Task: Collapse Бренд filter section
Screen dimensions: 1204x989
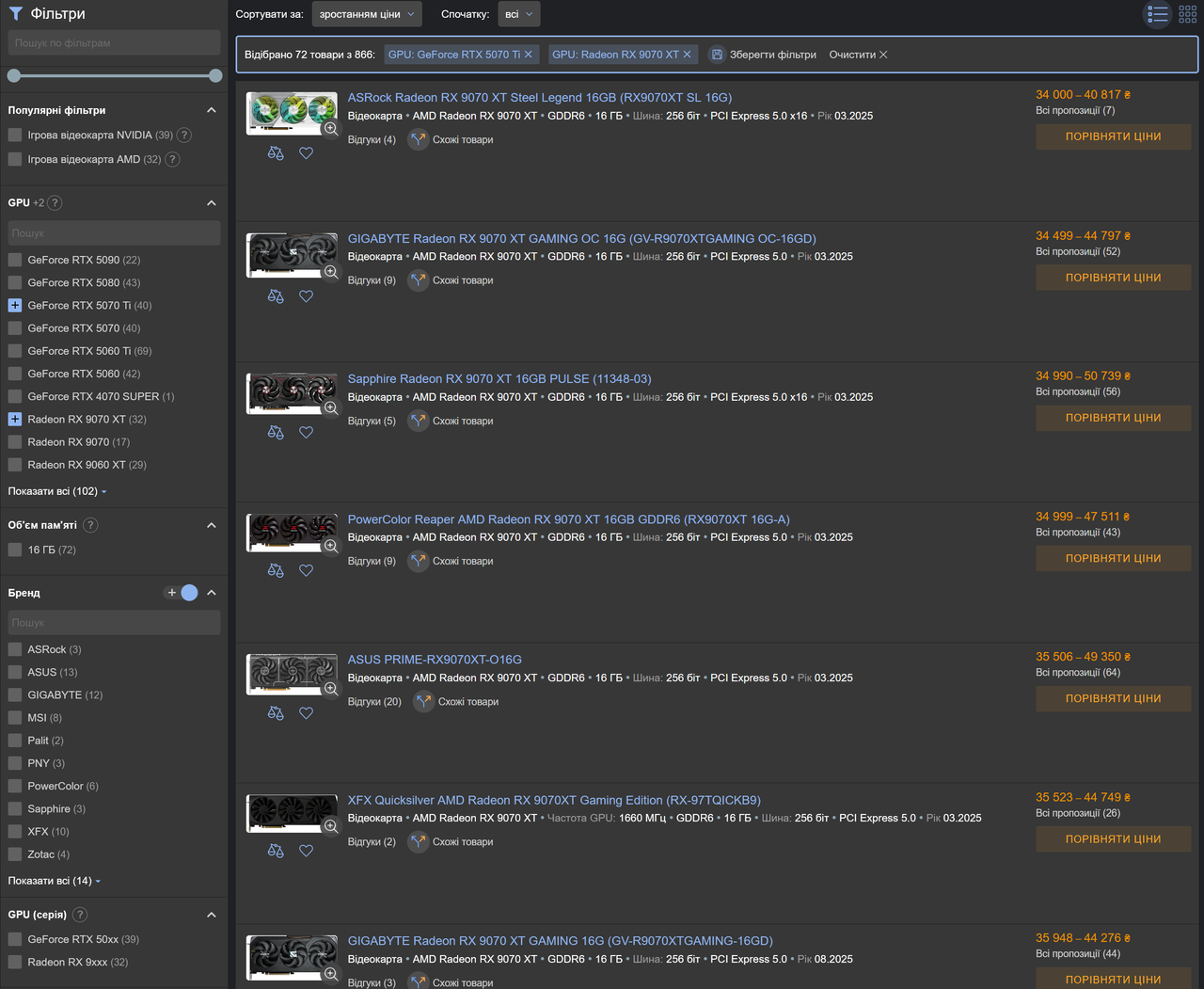Action: point(212,593)
